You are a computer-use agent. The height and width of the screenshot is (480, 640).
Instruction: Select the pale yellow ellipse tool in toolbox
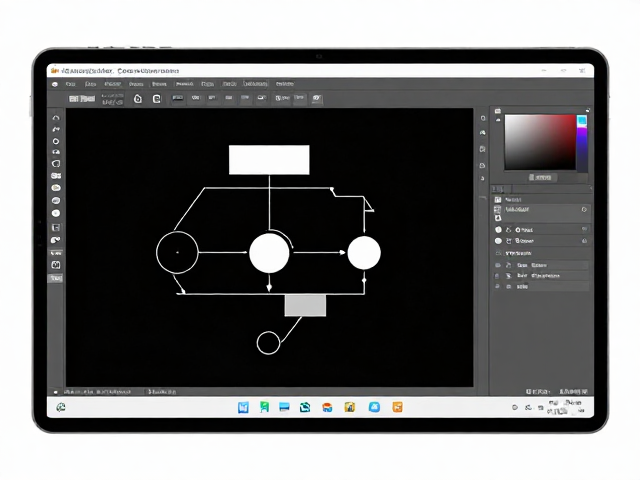point(56,188)
